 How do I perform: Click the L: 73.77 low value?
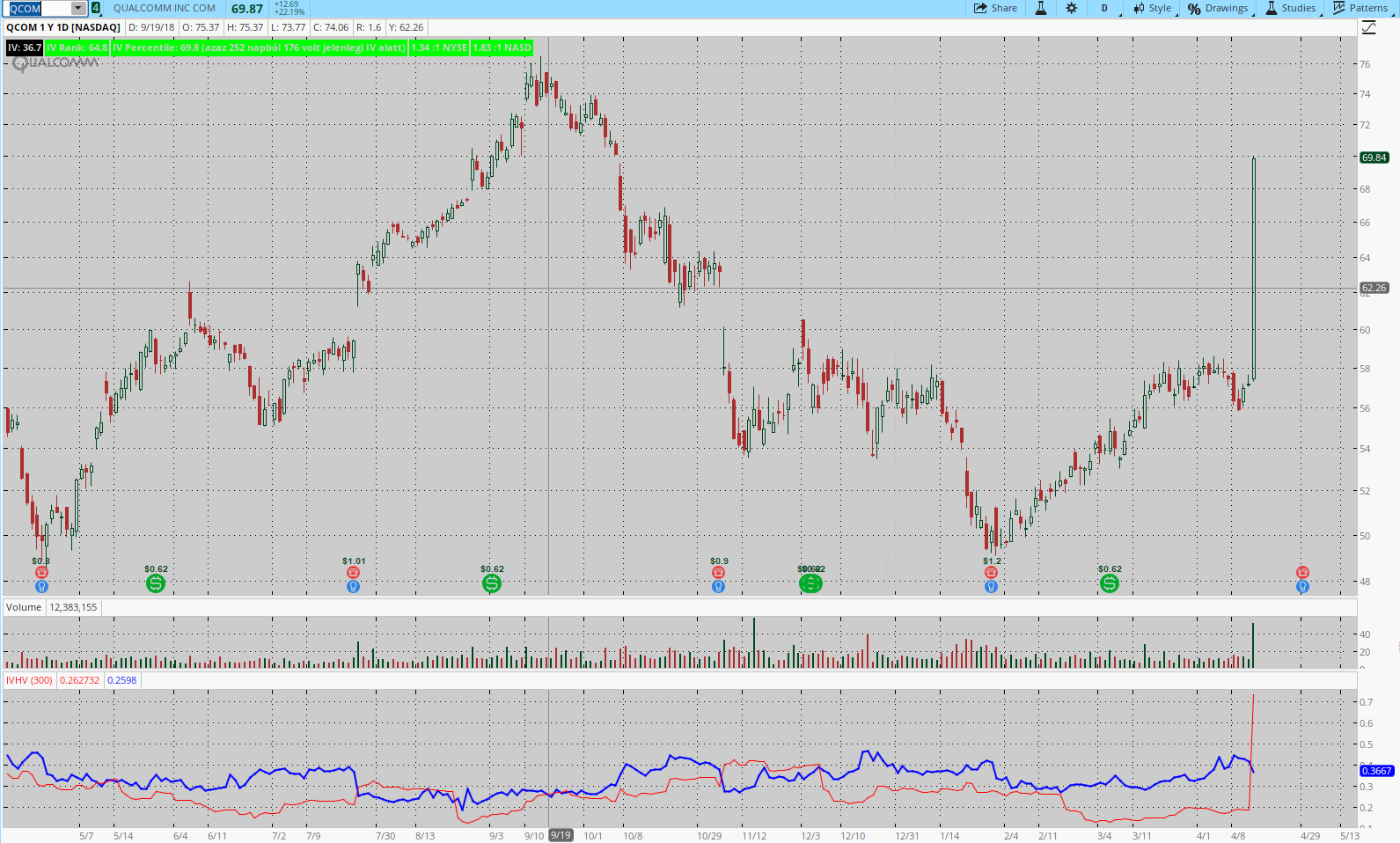click(288, 27)
